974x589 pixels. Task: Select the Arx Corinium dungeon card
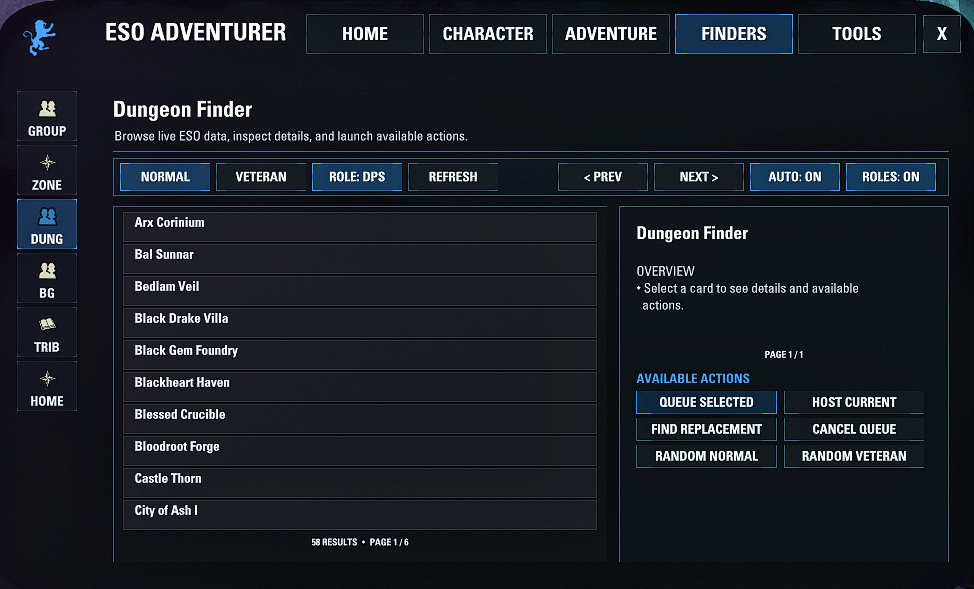pyautogui.click(x=360, y=227)
